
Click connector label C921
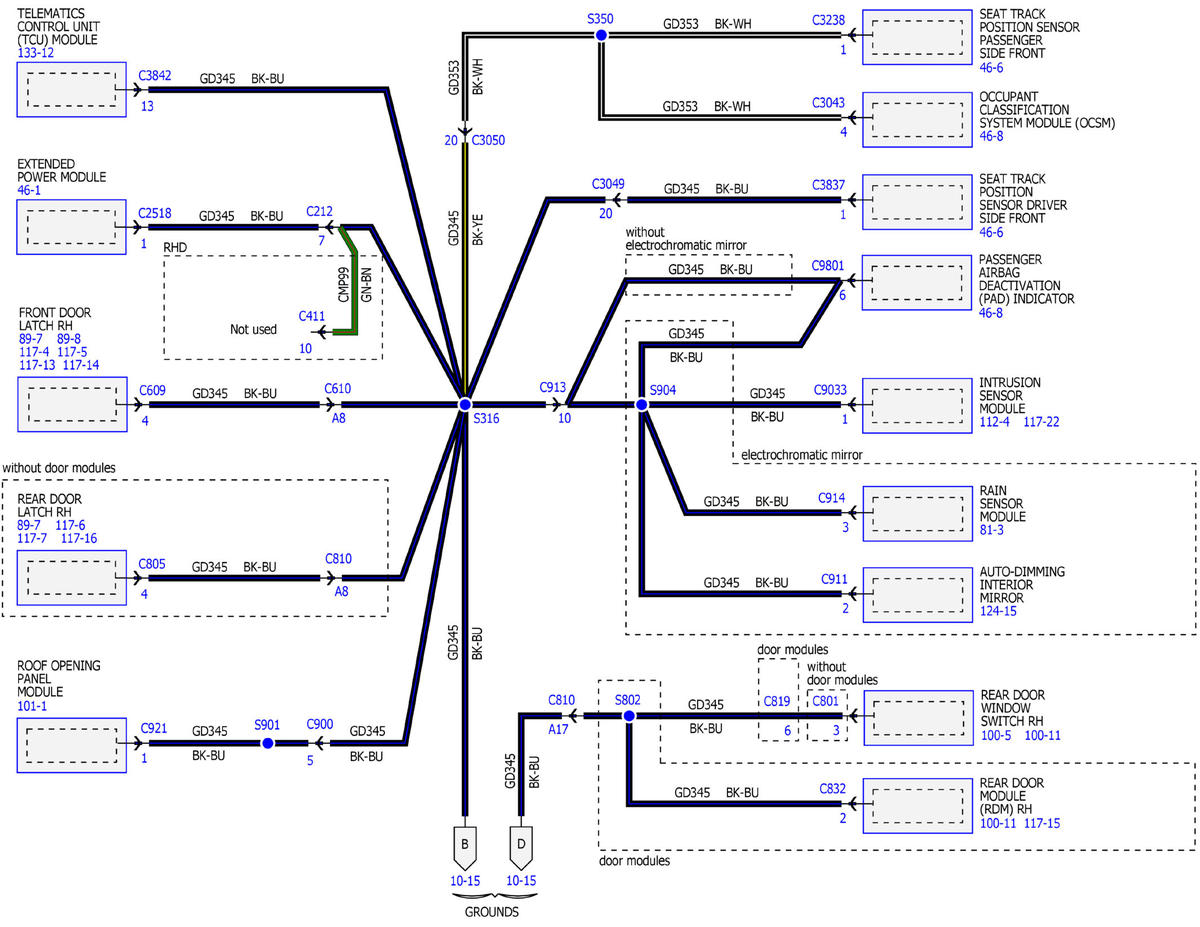coord(152,728)
